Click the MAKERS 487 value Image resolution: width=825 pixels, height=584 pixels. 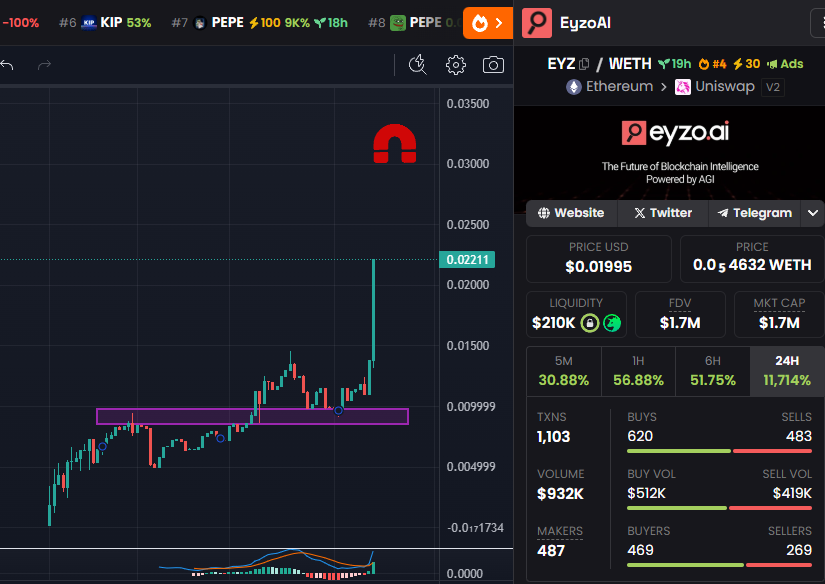551,551
